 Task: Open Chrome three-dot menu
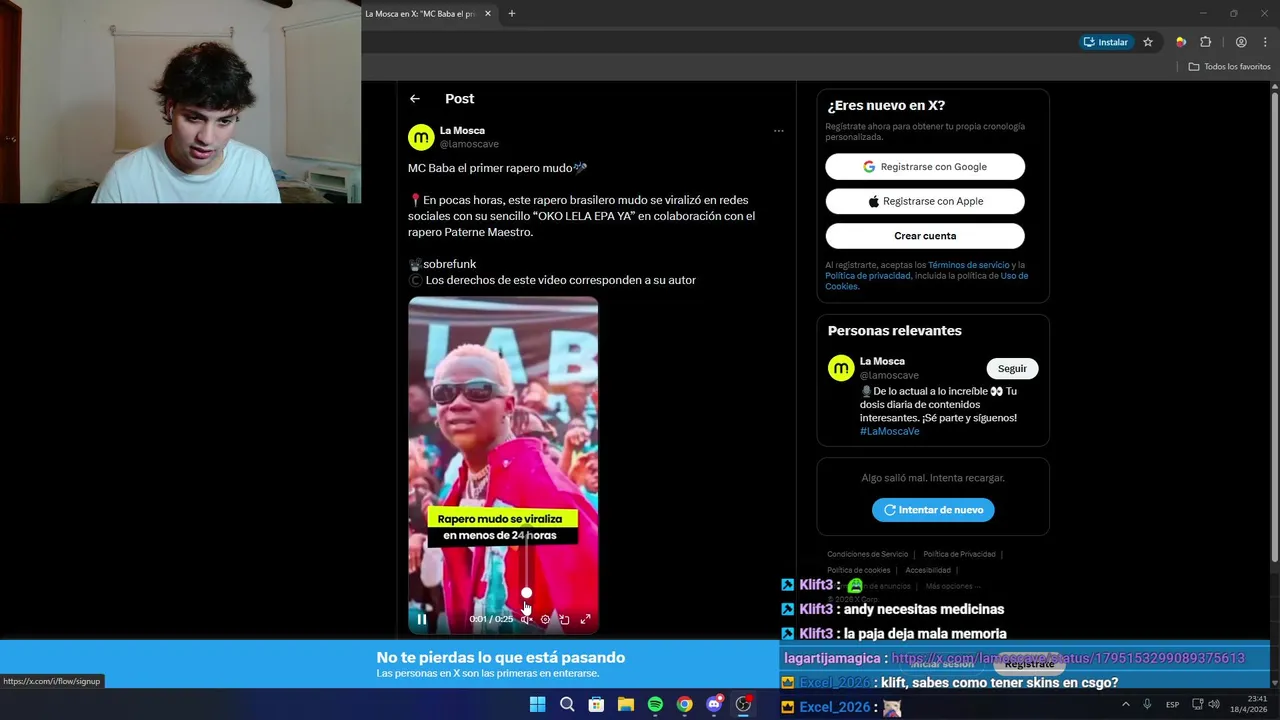(1265, 42)
